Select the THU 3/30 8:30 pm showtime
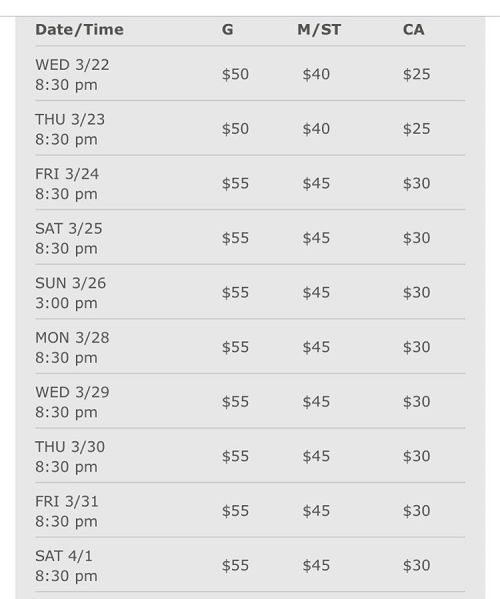 click(70, 457)
